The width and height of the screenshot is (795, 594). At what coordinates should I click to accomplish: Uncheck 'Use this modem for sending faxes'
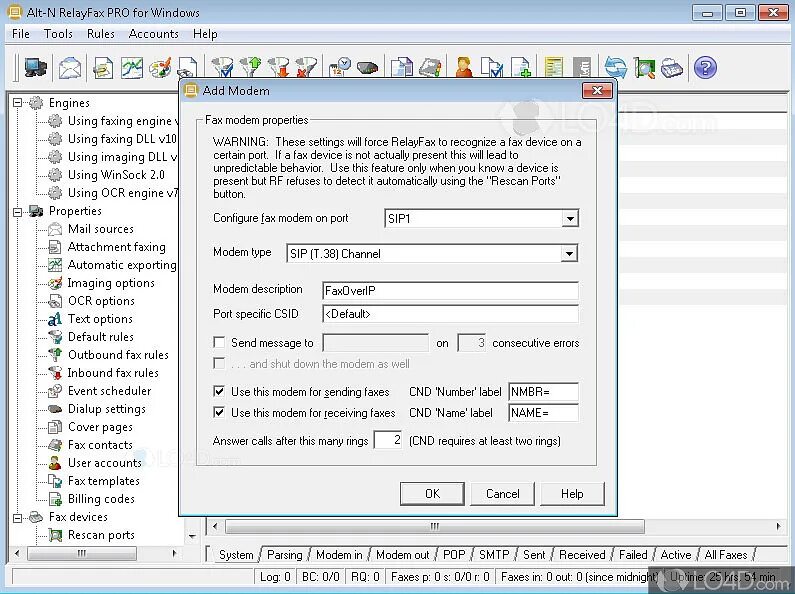coord(219,391)
